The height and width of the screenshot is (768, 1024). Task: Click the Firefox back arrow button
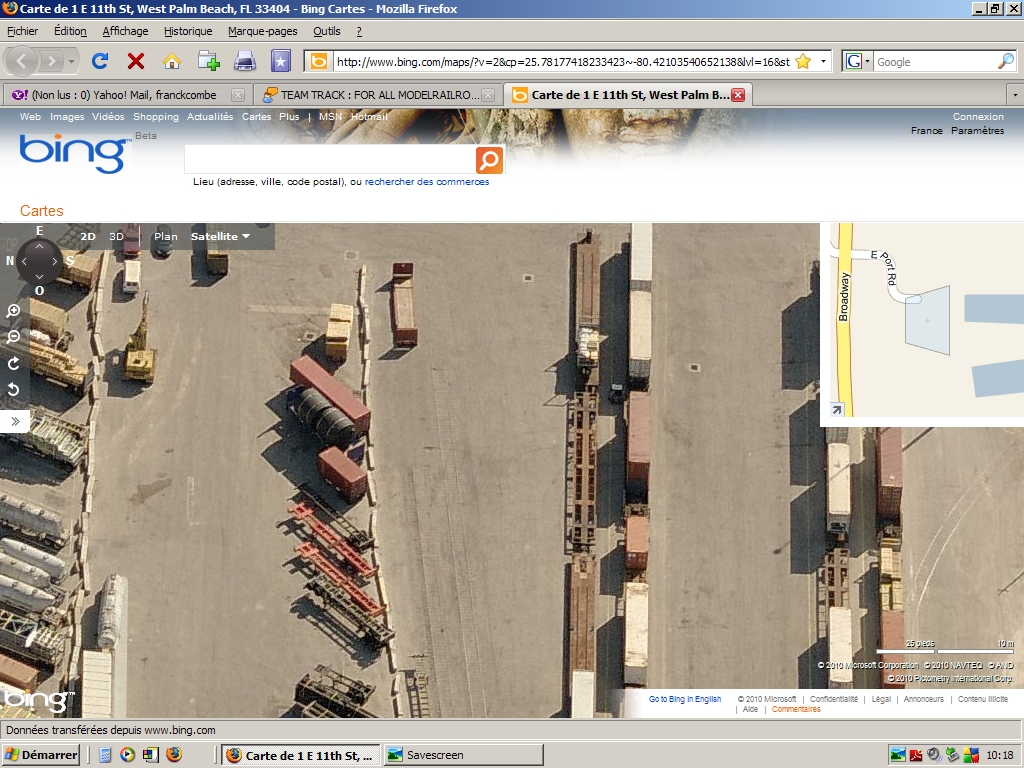point(21,61)
